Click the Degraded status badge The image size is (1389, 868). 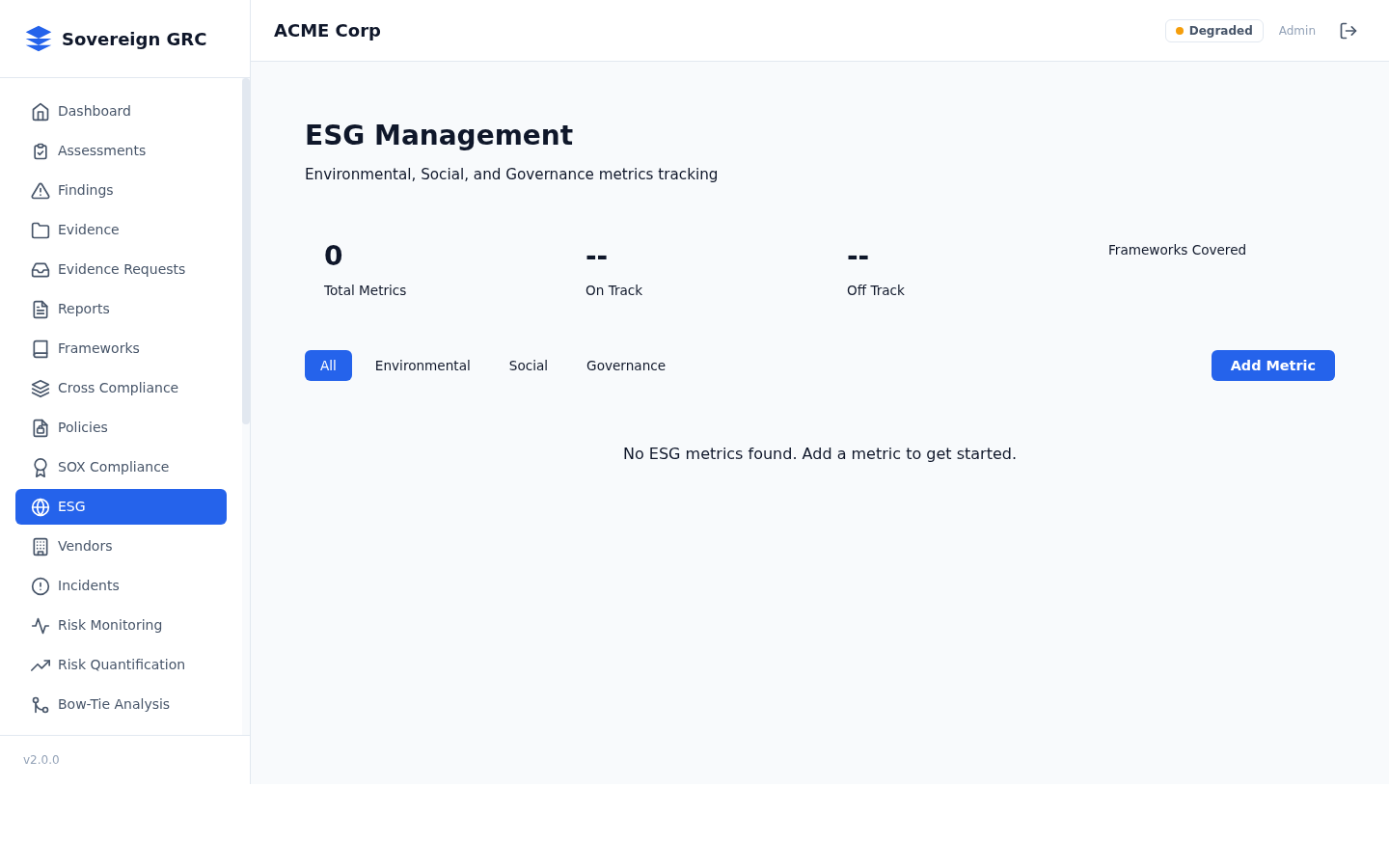coord(1213,30)
